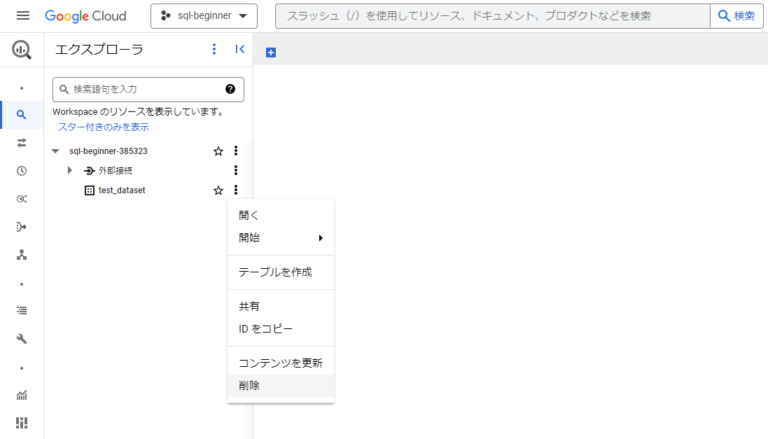Image resolution: width=768 pixels, height=439 pixels.
Task: Click the wrench icon in left sidebar
Action: point(22,339)
